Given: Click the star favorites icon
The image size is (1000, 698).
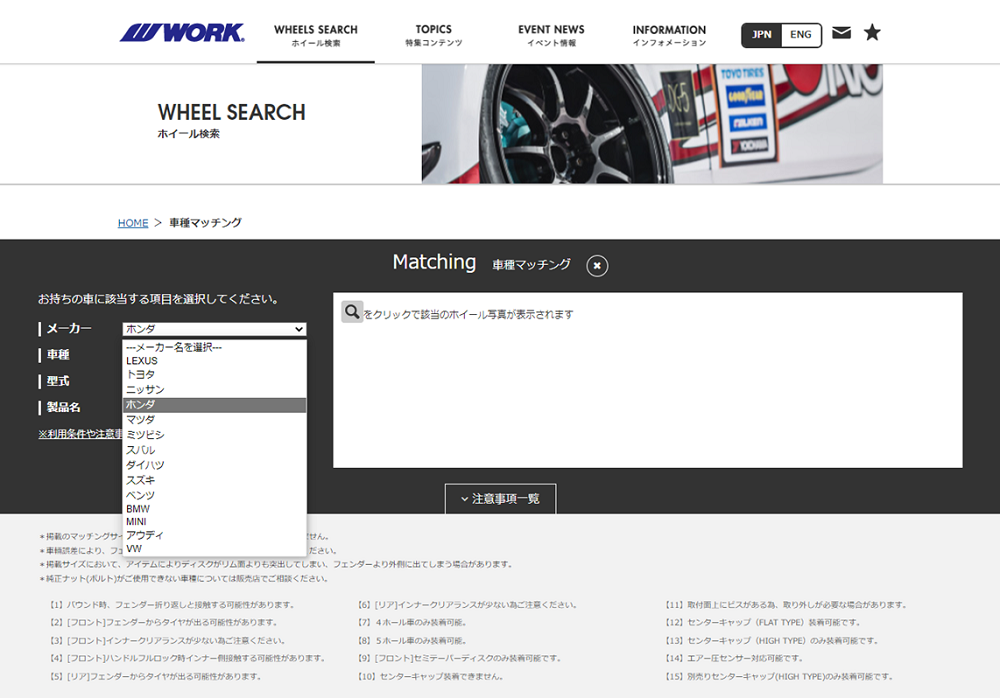Looking at the screenshot, I should tap(872, 32).
